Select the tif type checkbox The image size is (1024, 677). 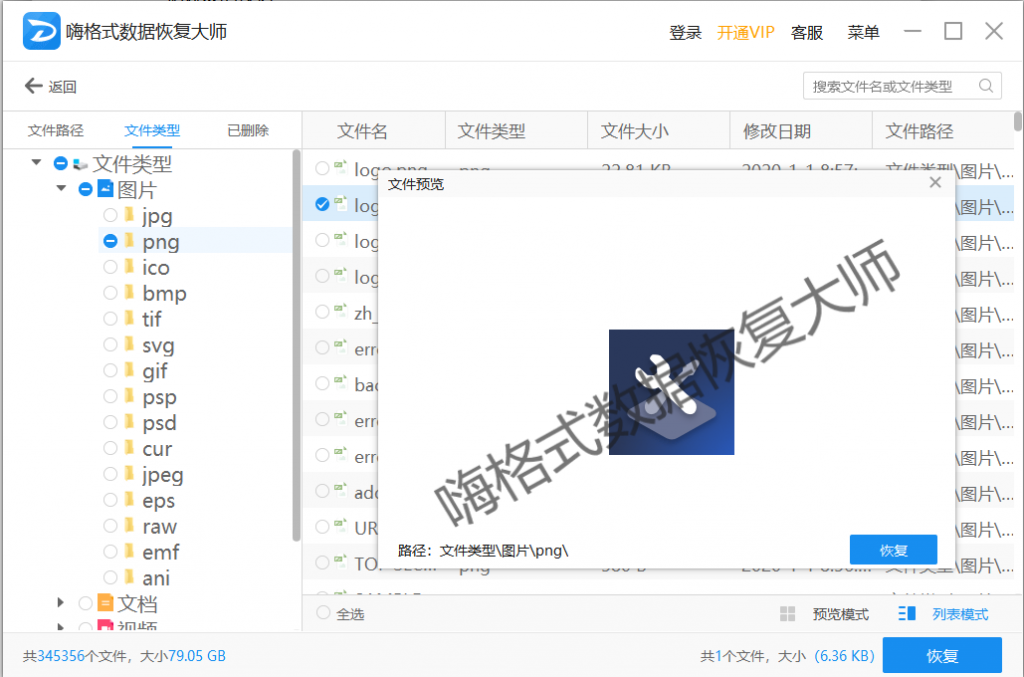click(110, 319)
